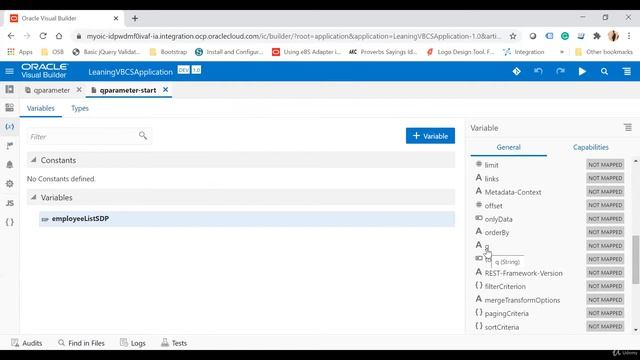
Task: Show hidden bookmarks overflow chevron
Action: tap(562, 52)
